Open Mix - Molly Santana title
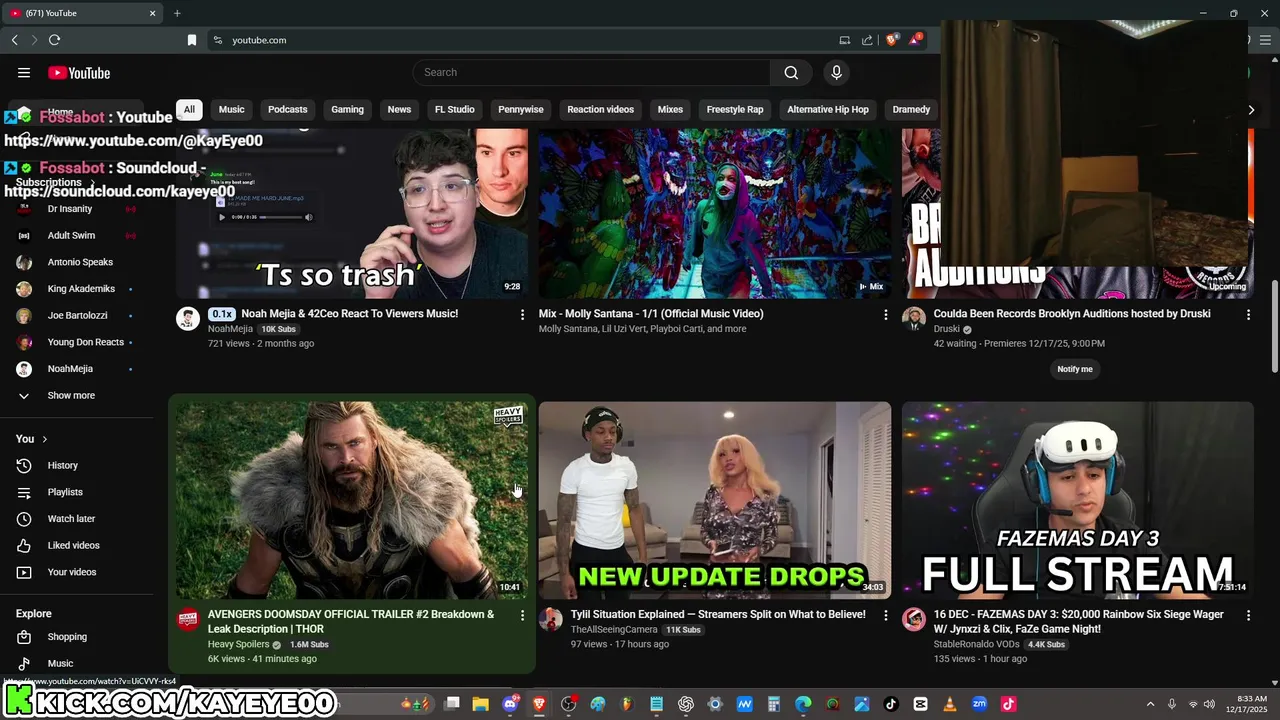Screen dimensions: 1280x720 [651, 314]
